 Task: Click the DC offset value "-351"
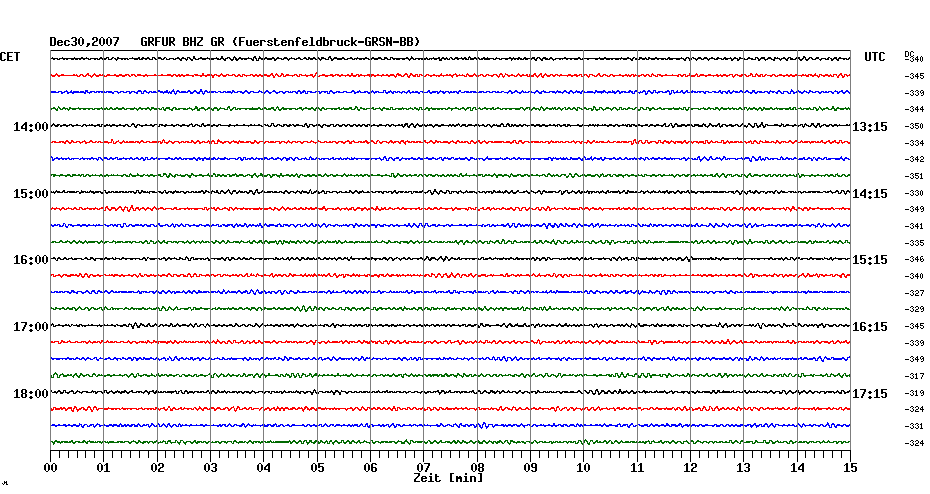(x=914, y=176)
